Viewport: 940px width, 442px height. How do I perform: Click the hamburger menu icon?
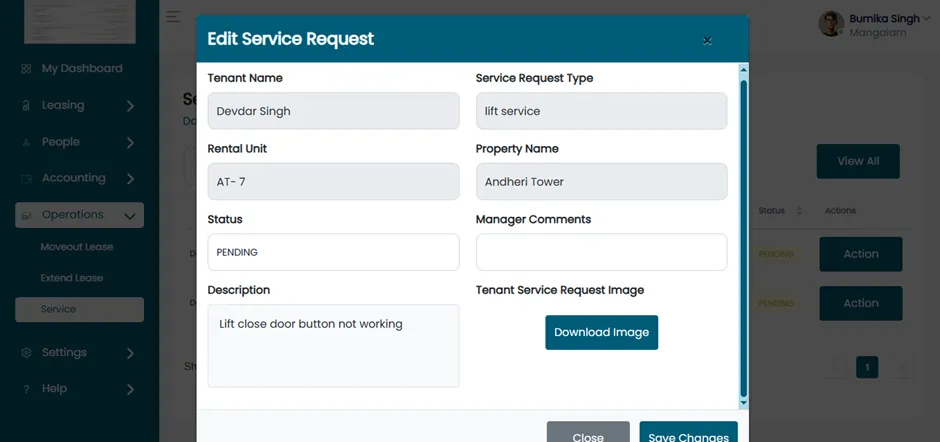coord(173,16)
